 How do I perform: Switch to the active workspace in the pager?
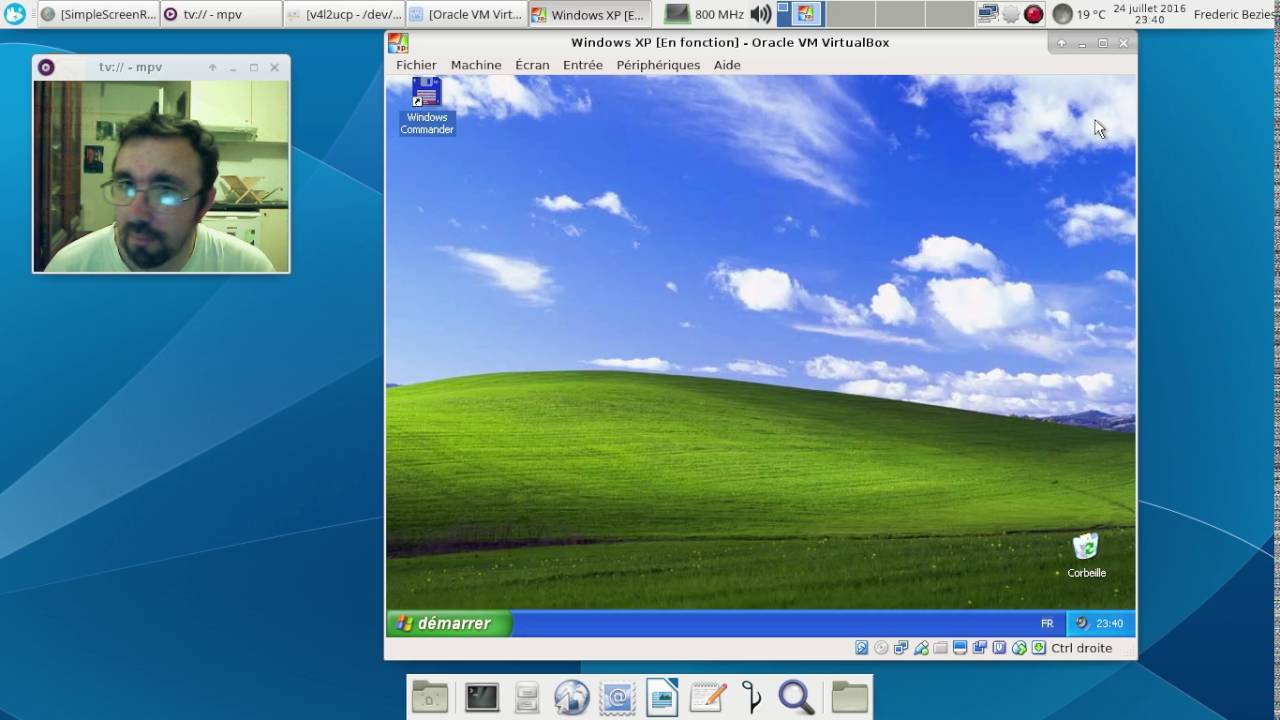[x=801, y=14]
